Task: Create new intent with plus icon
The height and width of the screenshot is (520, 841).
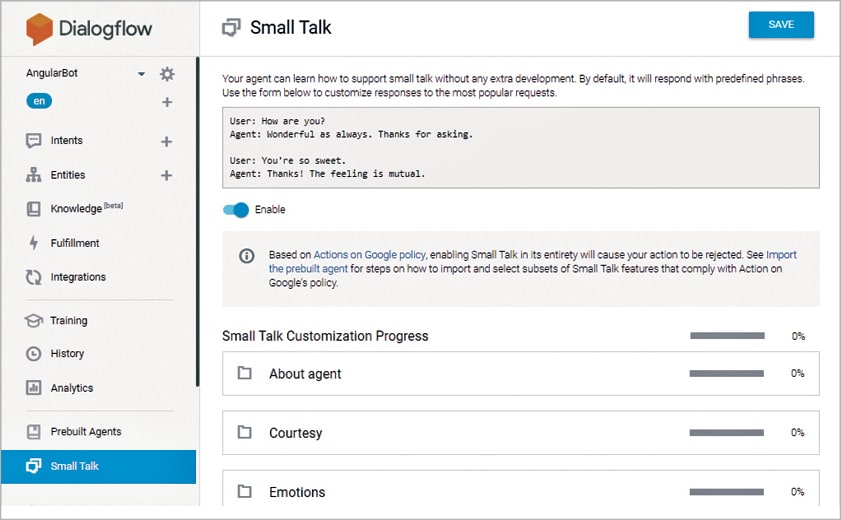Action: pos(167,142)
